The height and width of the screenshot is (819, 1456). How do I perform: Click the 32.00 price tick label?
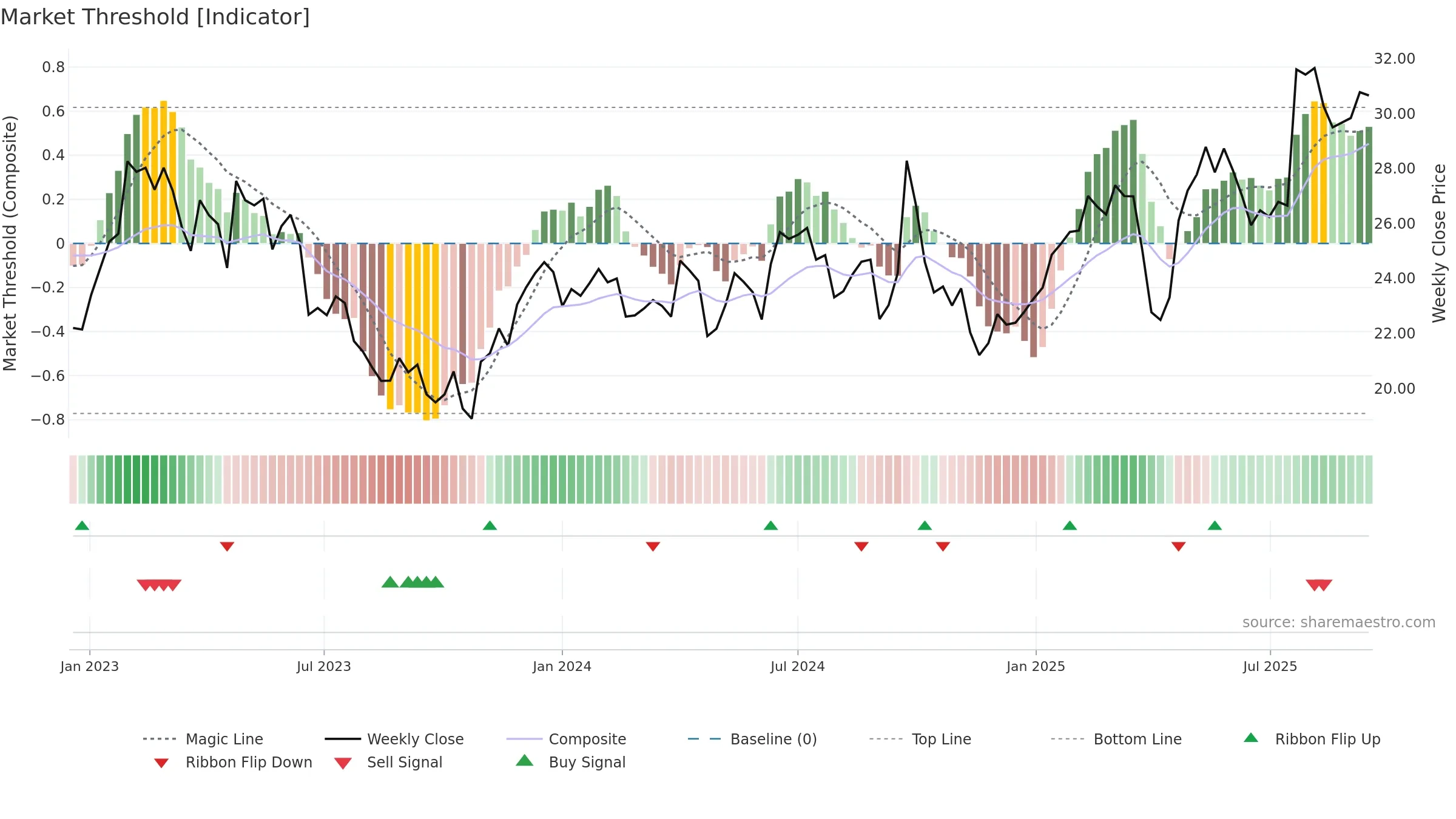coord(1395,59)
